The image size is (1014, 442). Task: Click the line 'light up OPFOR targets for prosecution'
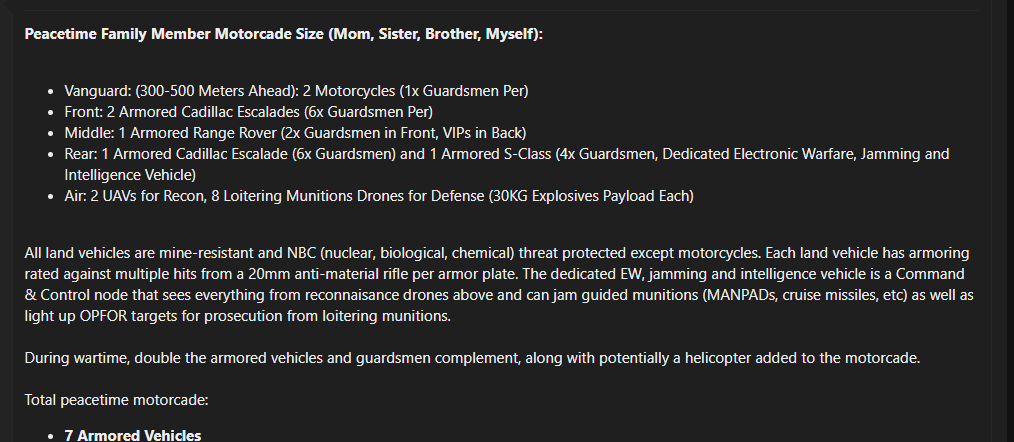[x=237, y=316]
